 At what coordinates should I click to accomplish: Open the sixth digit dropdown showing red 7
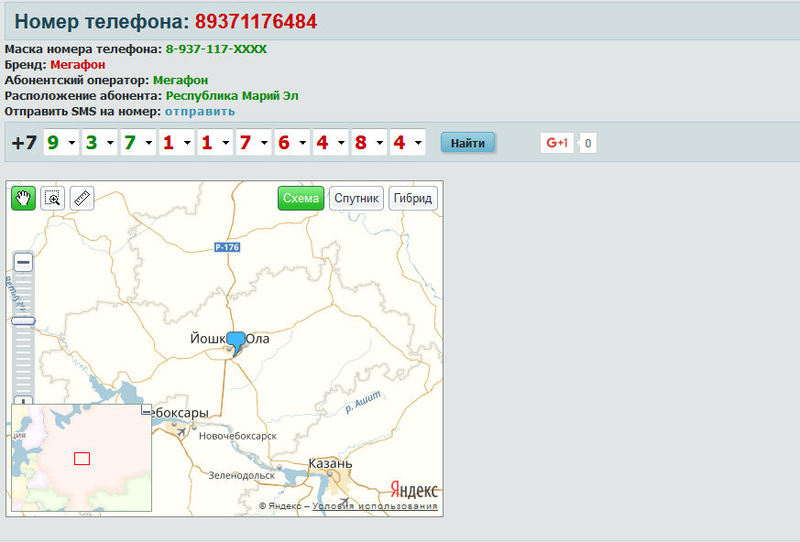coord(254,142)
